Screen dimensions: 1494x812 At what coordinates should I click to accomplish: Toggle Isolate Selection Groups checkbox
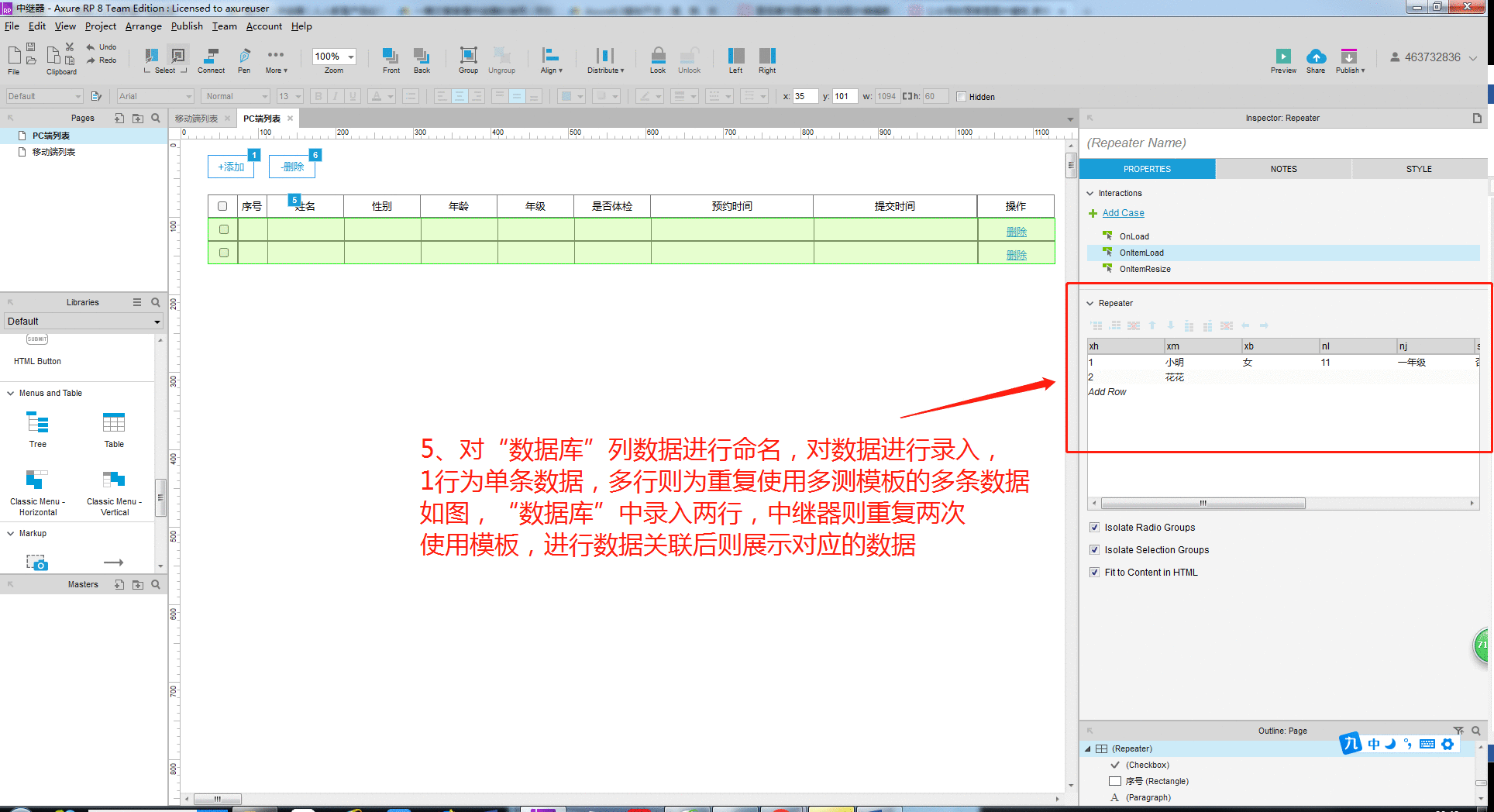tap(1094, 550)
